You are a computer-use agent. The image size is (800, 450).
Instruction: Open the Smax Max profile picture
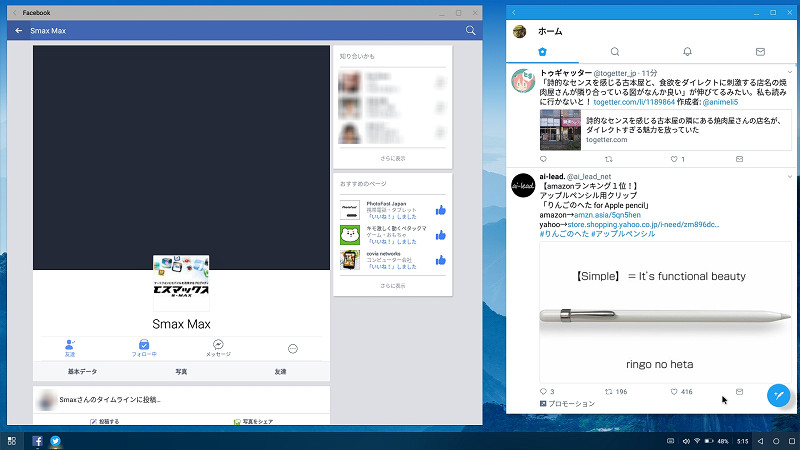pyautogui.click(x=181, y=283)
